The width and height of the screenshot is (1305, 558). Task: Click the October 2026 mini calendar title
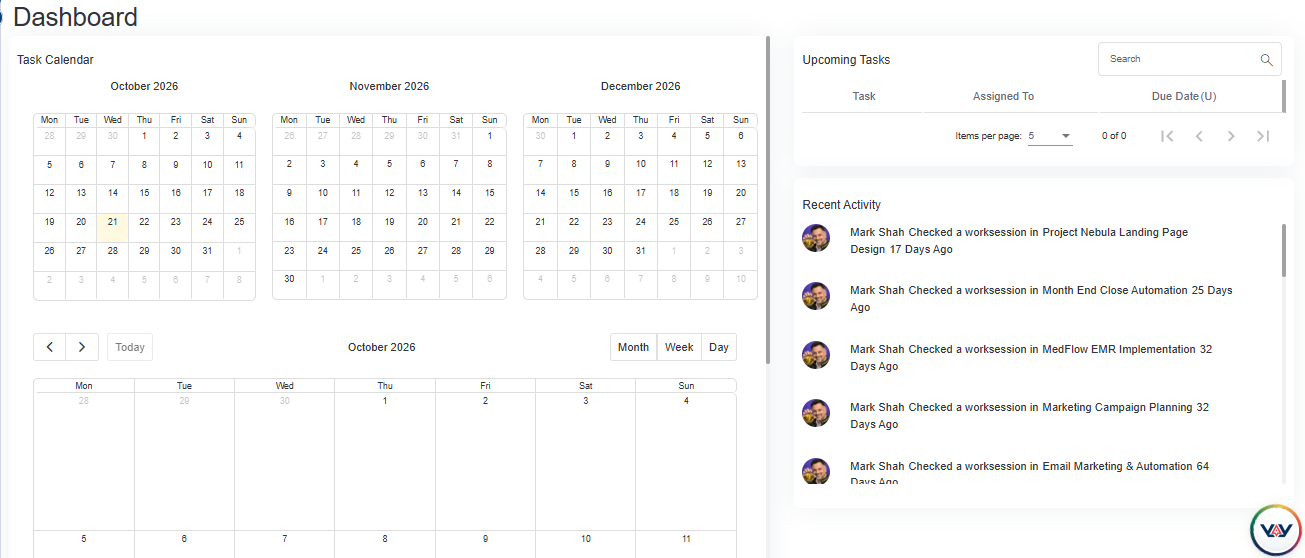[x=144, y=86]
